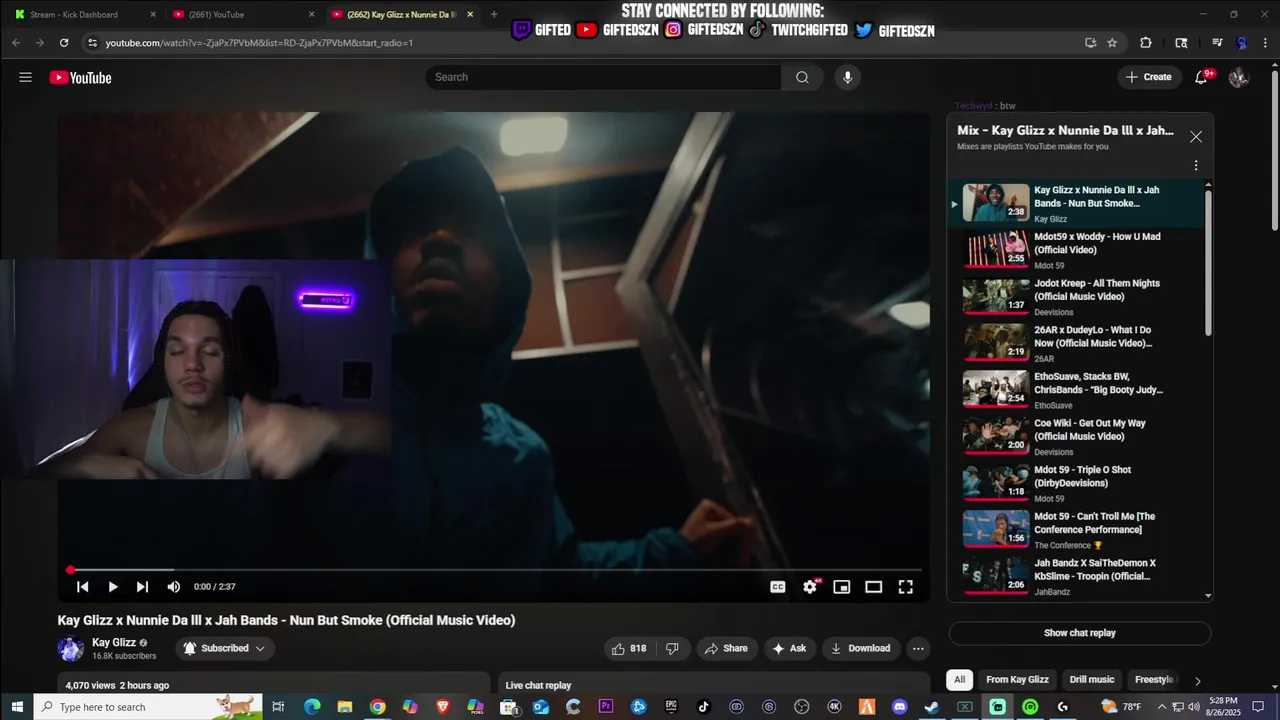
Task: Select the All filter chip
Action: click(959, 680)
